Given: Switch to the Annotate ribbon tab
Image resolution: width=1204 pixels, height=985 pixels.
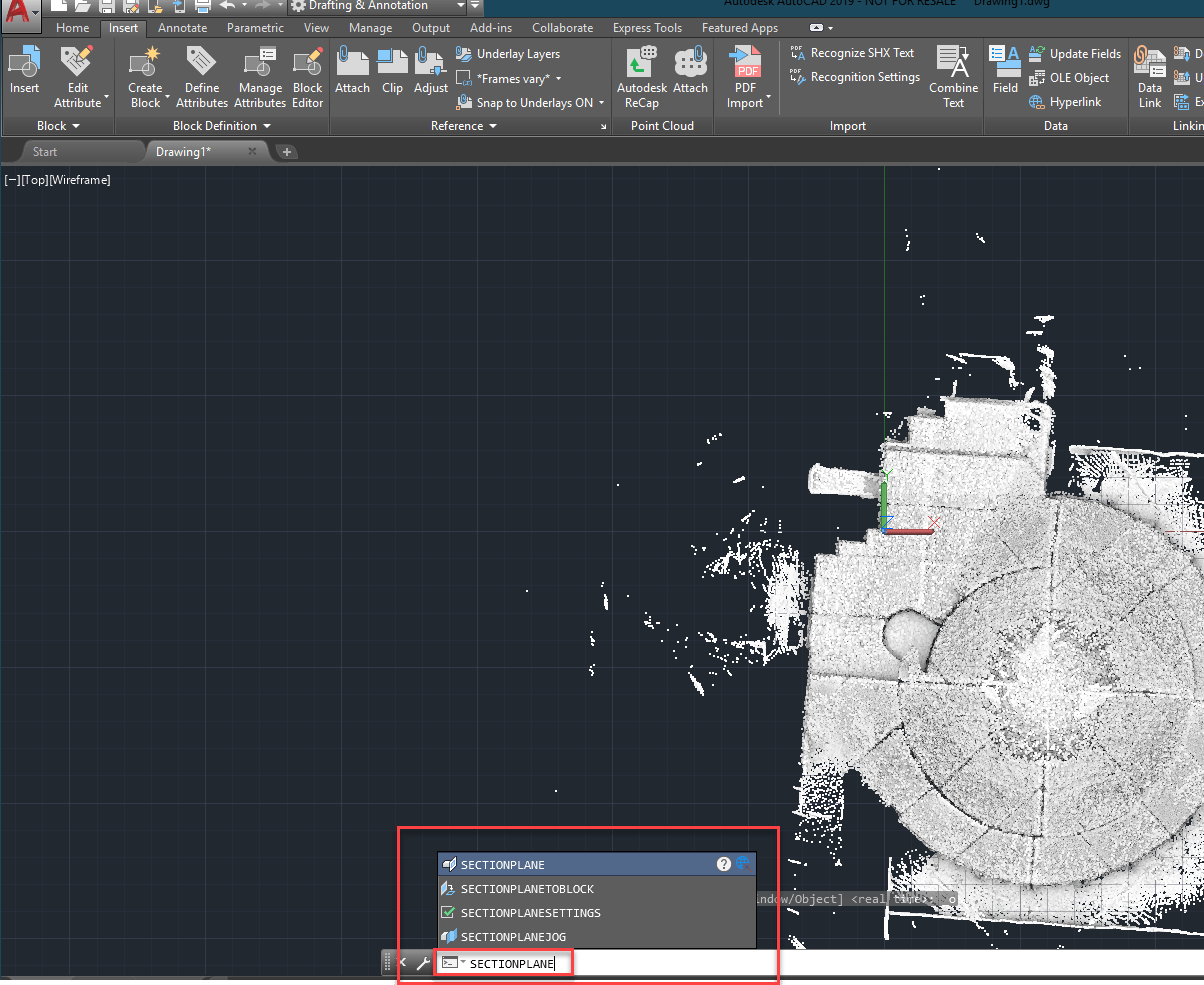Looking at the screenshot, I should point(182,28).
